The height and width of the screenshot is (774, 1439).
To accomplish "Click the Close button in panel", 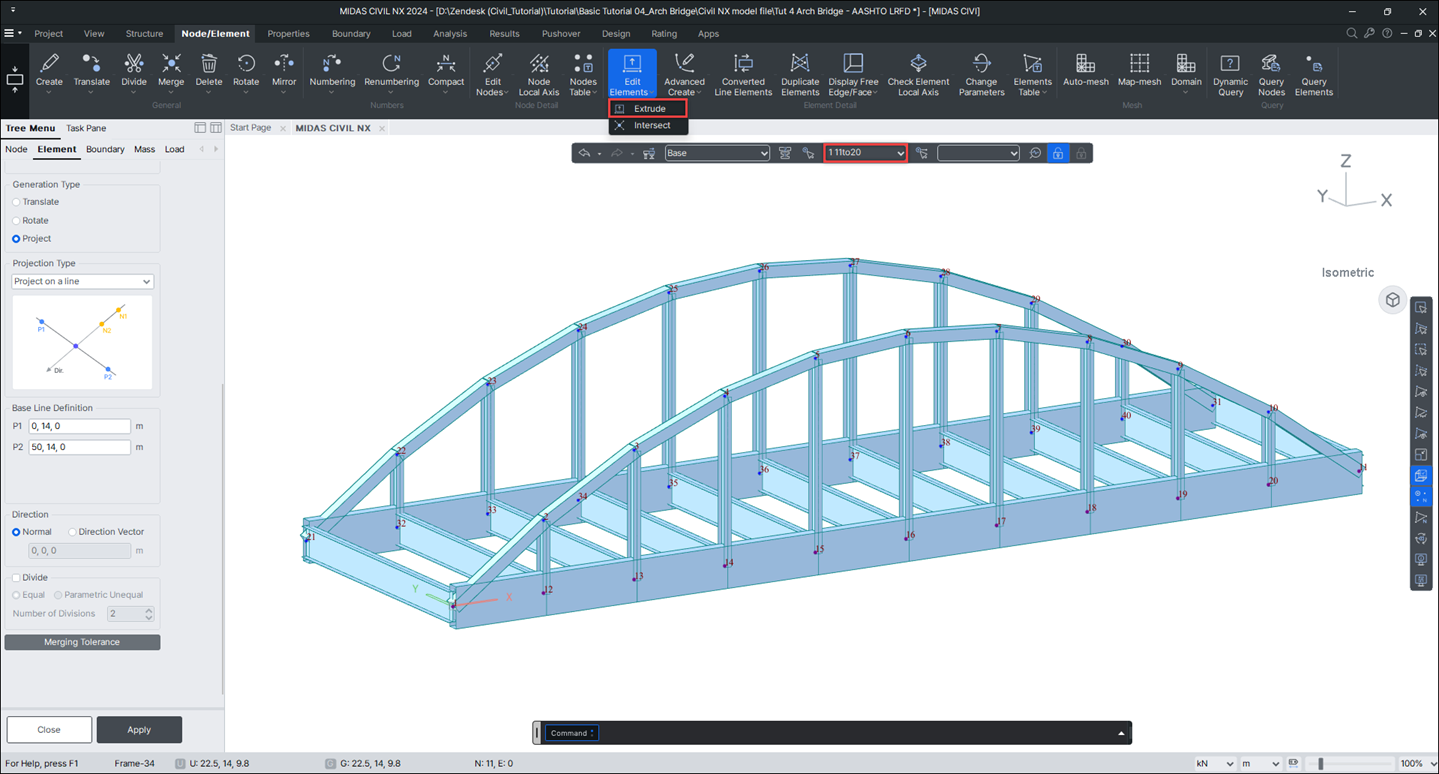I will tap(49, 730).
